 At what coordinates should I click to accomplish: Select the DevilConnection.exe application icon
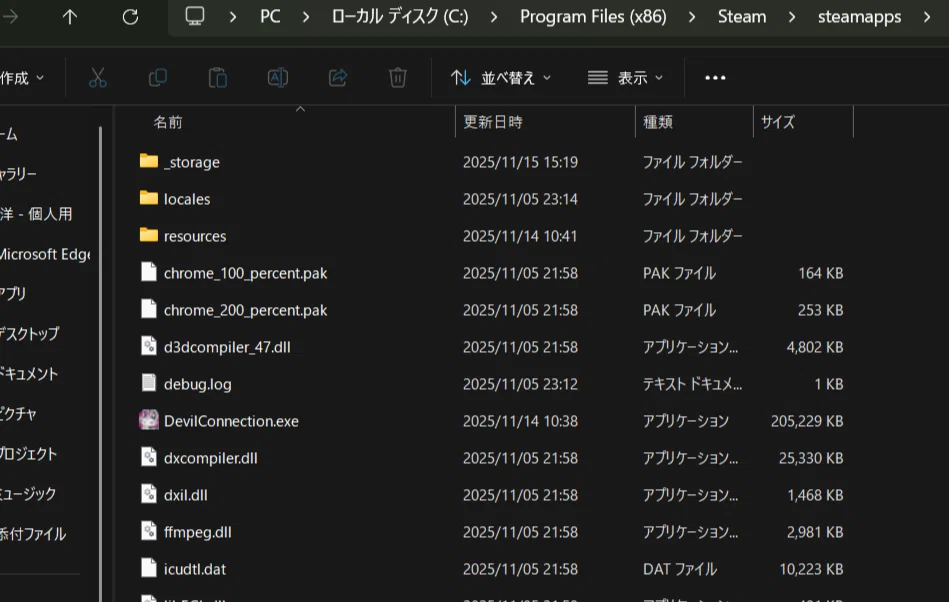tap(149, 420)
